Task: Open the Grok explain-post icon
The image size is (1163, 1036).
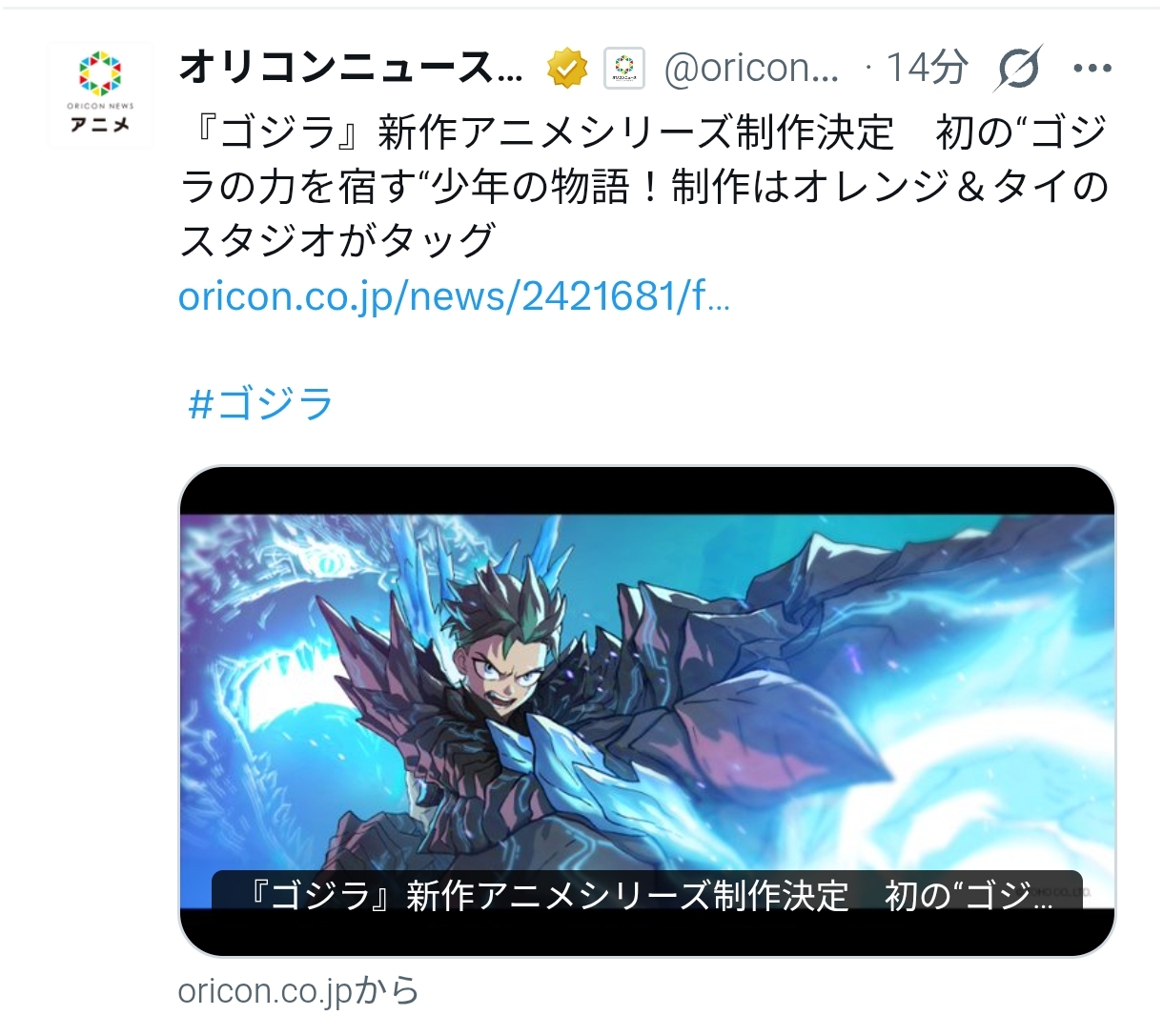Action: [x=1018, y=69]
